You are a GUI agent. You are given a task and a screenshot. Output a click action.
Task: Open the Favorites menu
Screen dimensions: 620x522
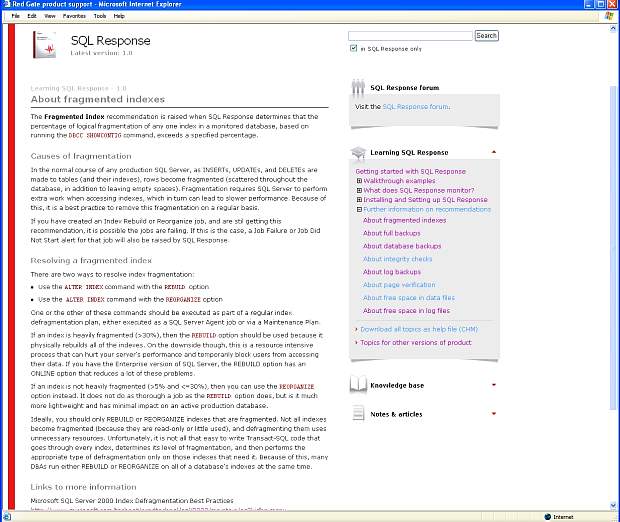pos(74,16)
